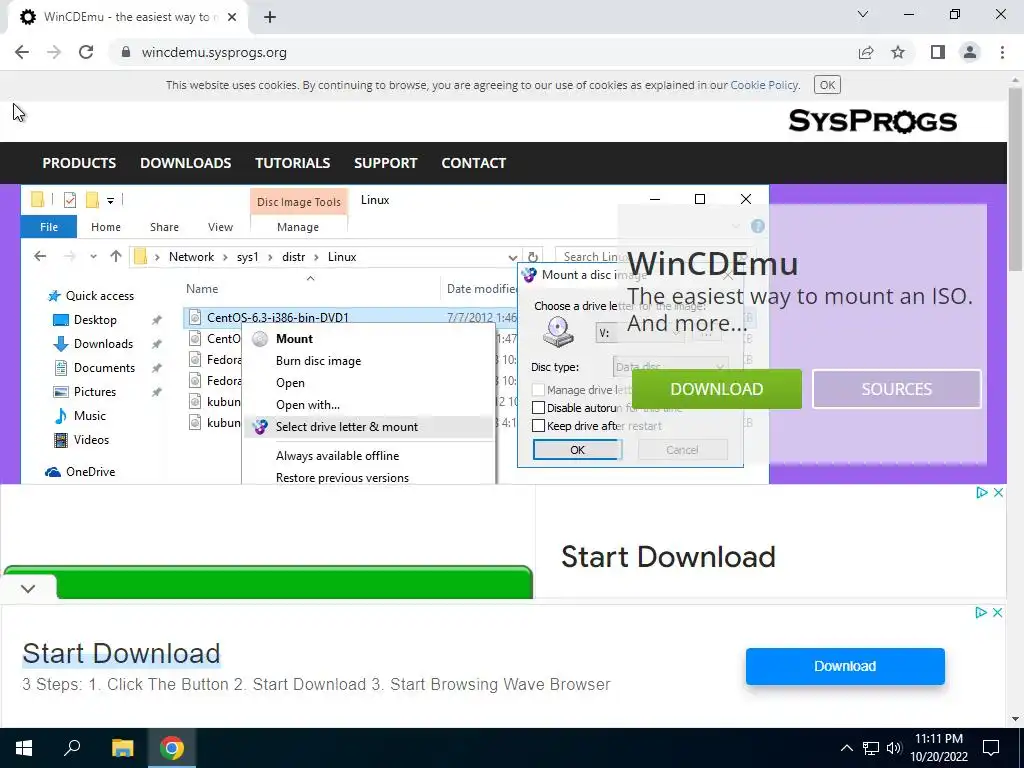Screen dimensions: 1024x768
Task: Click the Manage ribbon tab in the screenshot
Action: click(x=298, y=227)
